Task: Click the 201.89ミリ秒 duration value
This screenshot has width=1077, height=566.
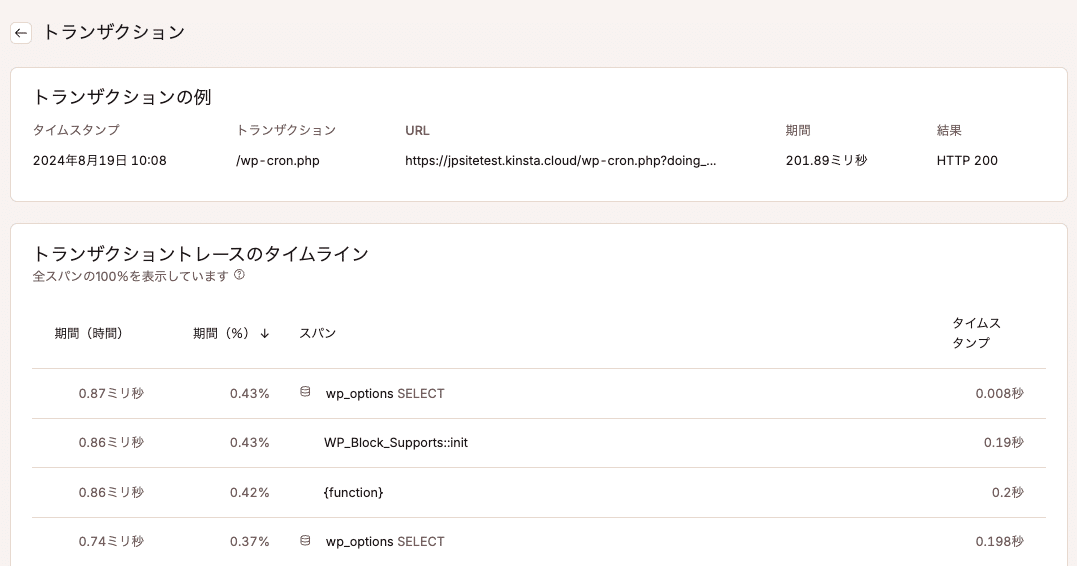Action: [x=826, y=160]
